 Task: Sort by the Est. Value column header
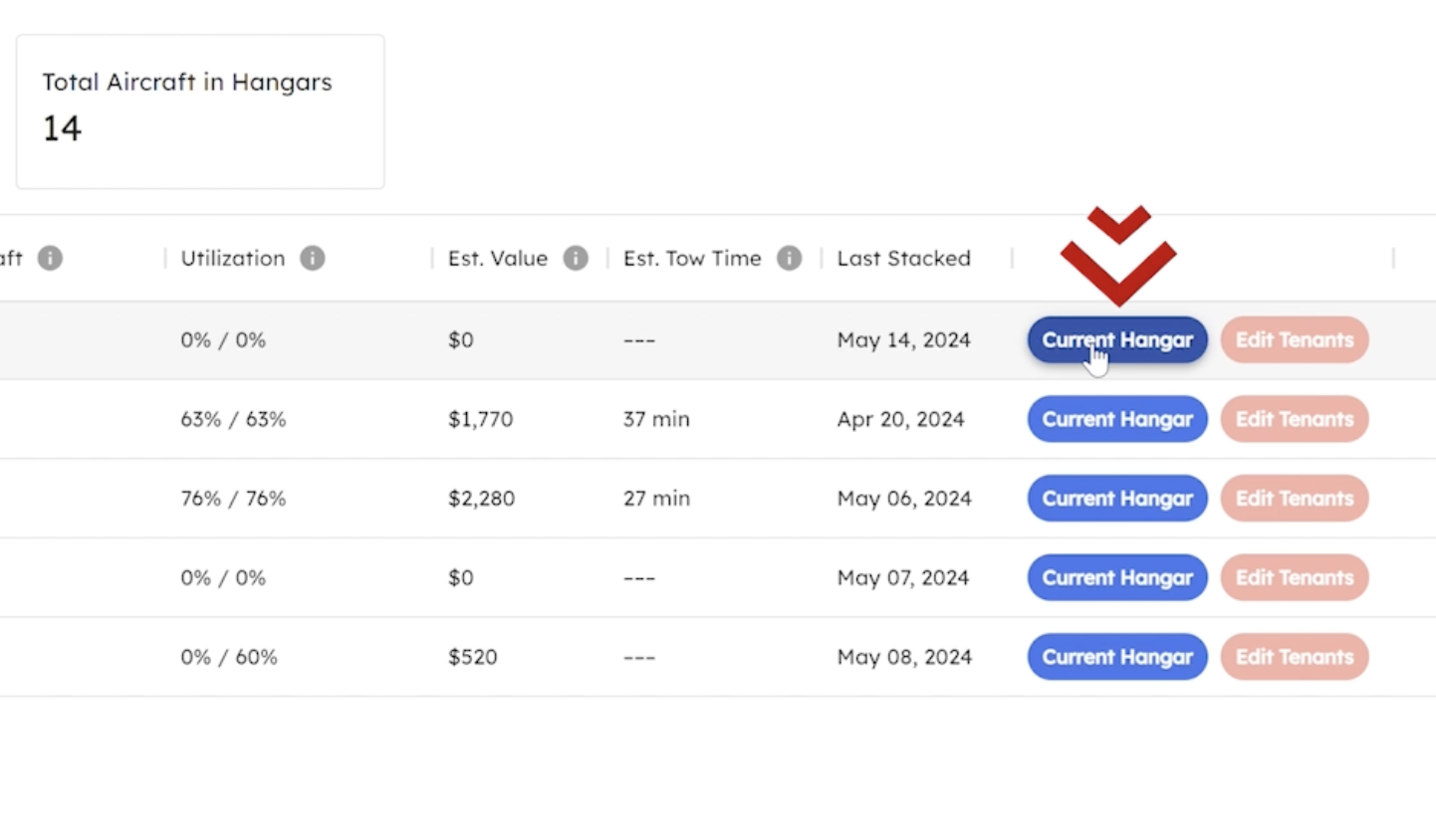(x=497, y=259)
